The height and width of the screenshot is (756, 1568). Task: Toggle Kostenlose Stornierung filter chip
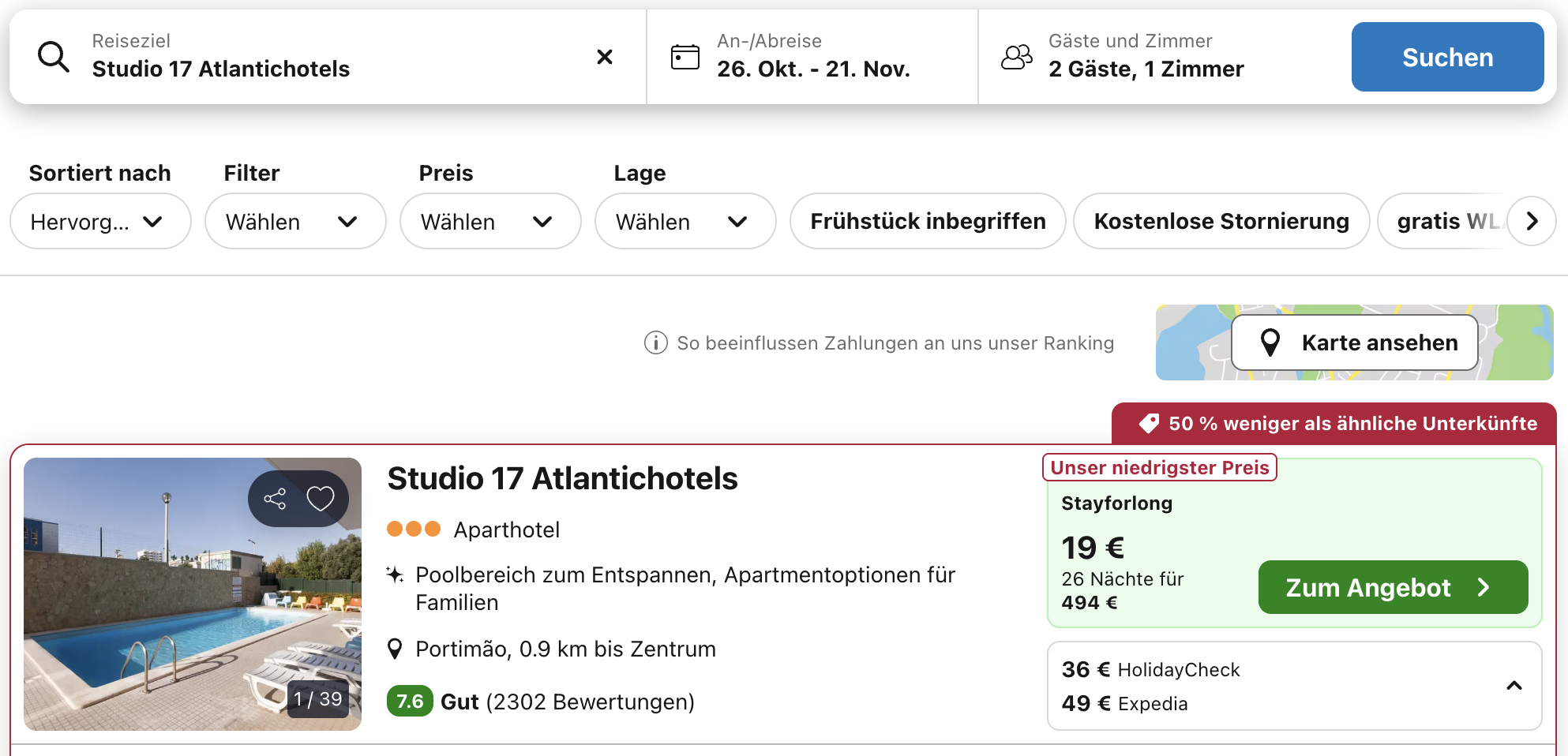click(x=1221, y=222)
